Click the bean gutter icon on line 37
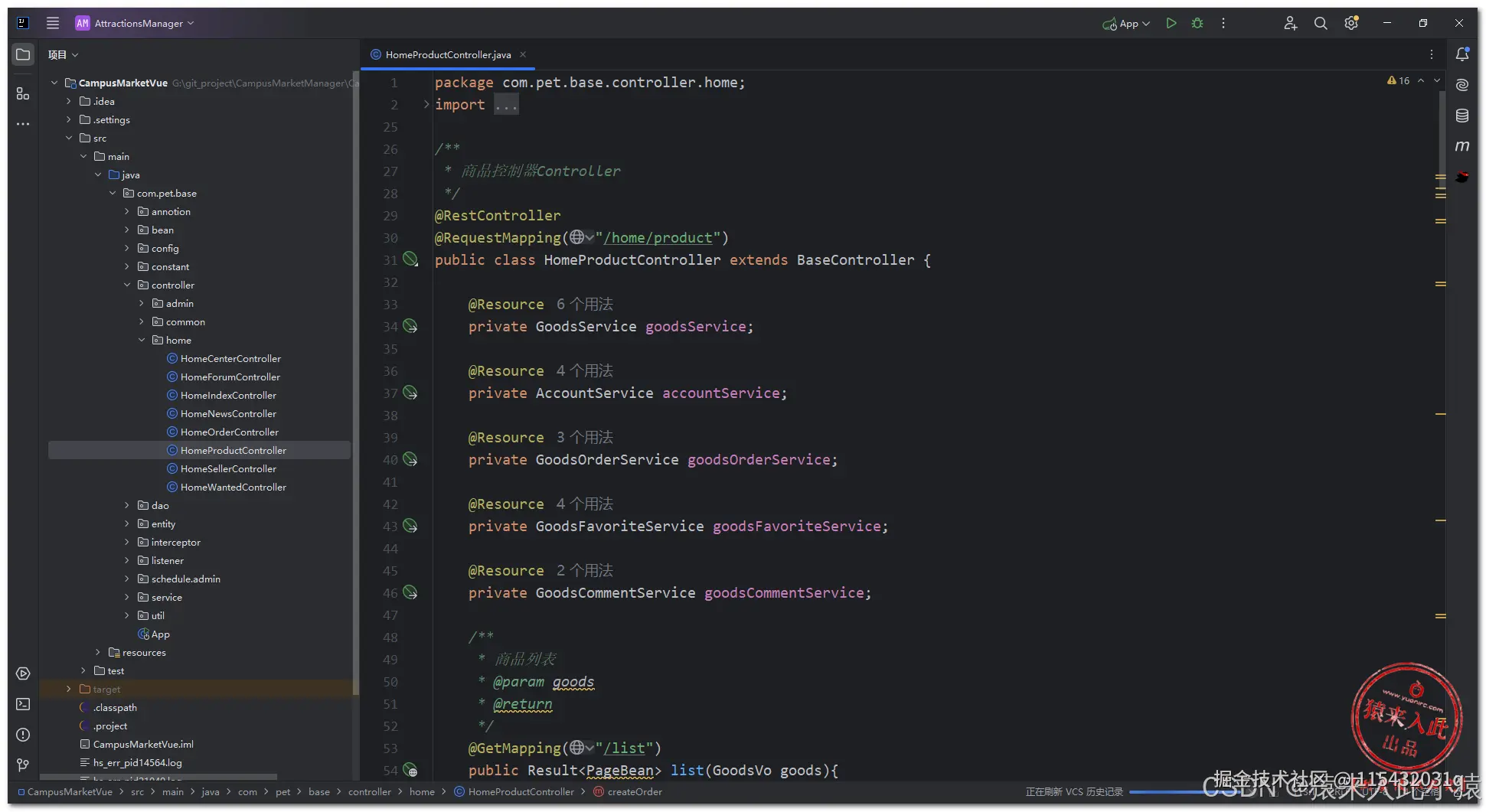Image resolution: width=1486 pixels, height=812 pixels. pyautogui.click(x=410, y=393)
